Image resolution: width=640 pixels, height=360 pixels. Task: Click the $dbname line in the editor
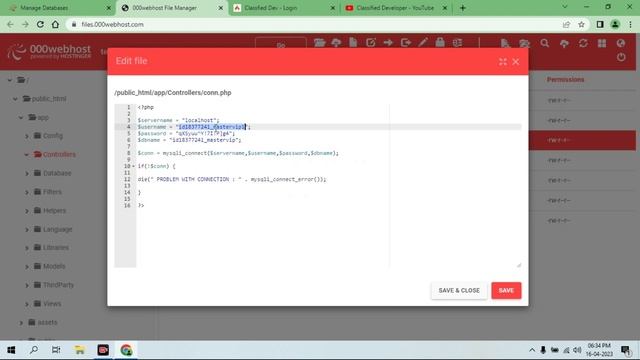[189, 140]
